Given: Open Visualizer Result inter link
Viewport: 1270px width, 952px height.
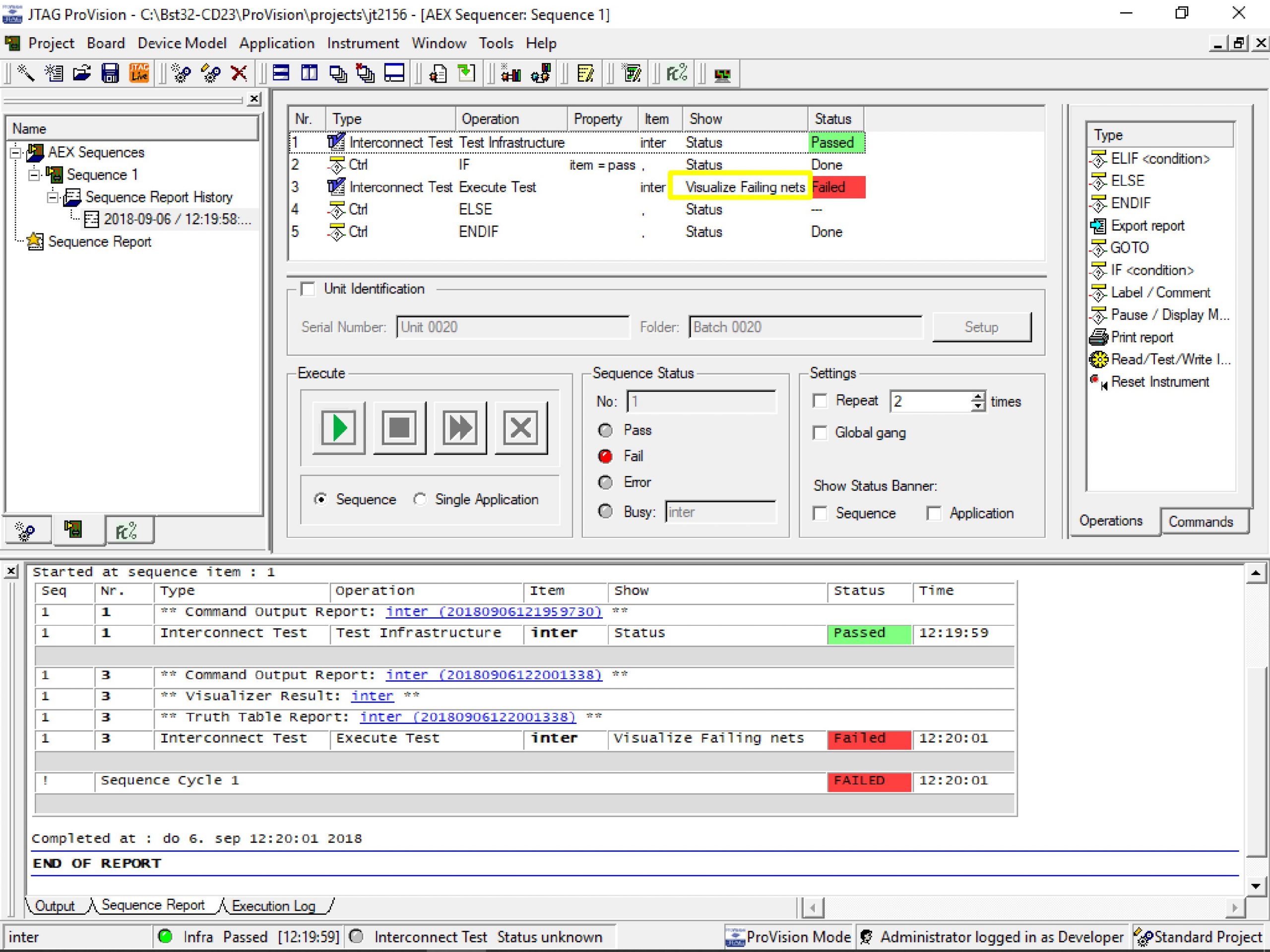Looking at the screenshot, I should click(x=373, y=696).
